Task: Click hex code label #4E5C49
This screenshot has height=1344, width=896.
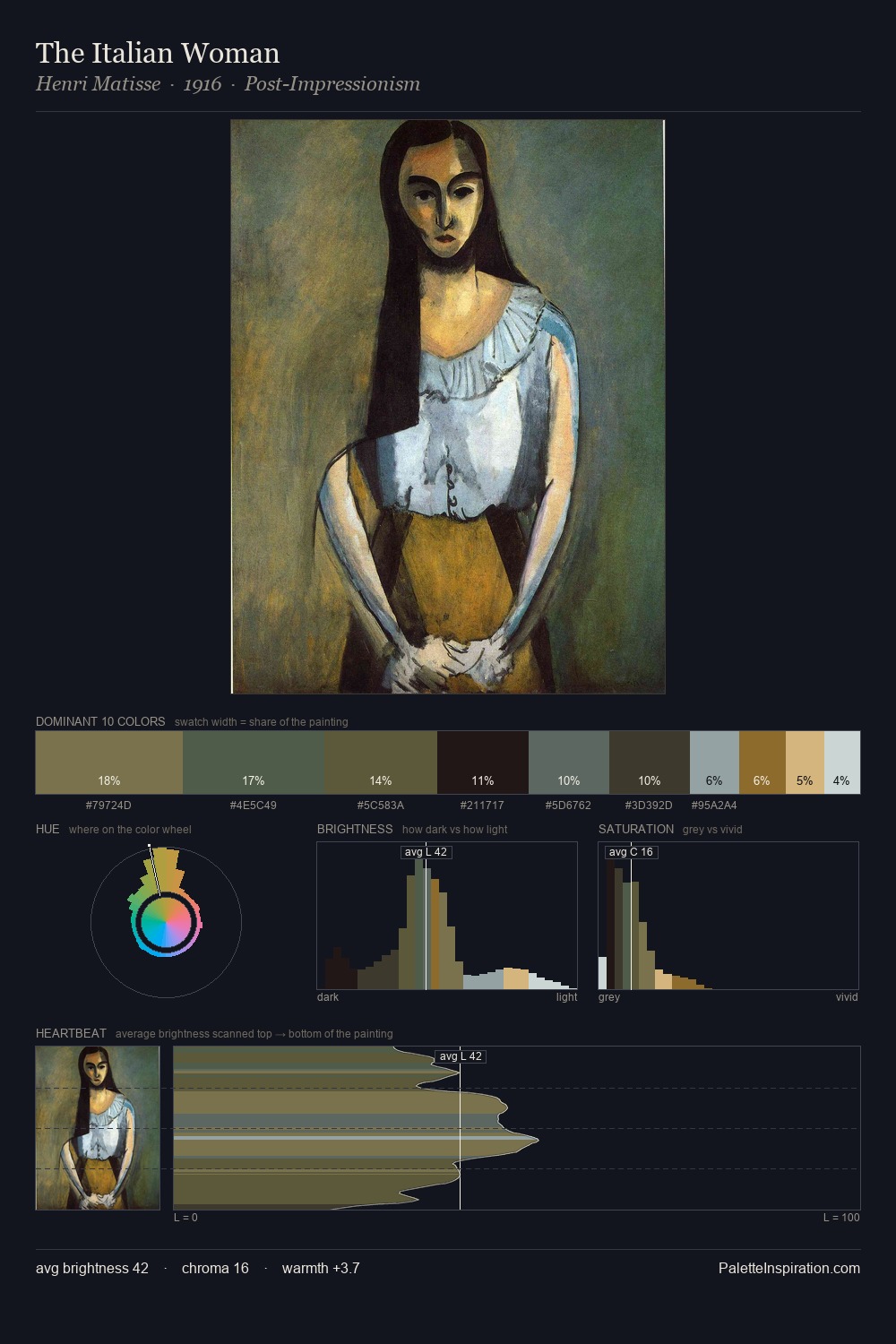Action: (254, 806)
